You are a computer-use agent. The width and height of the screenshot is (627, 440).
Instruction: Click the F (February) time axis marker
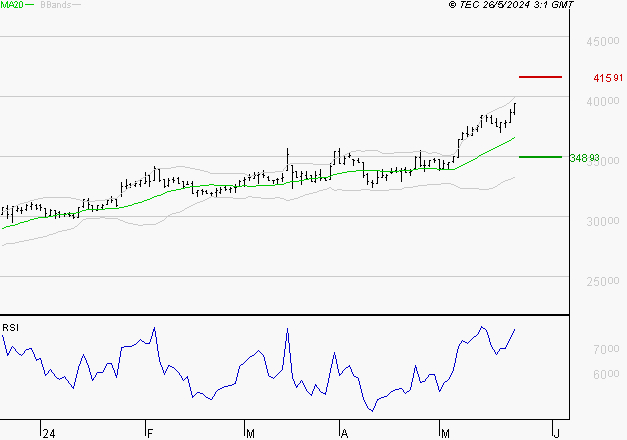point(150,434)
